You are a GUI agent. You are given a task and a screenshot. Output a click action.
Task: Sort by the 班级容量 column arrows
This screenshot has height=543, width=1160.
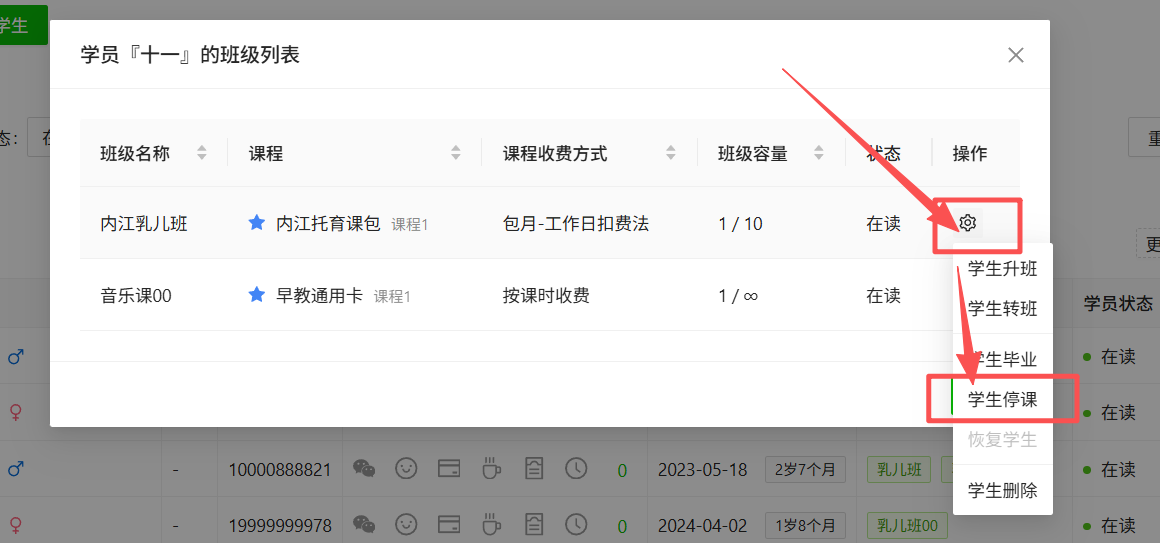point(819,153)
